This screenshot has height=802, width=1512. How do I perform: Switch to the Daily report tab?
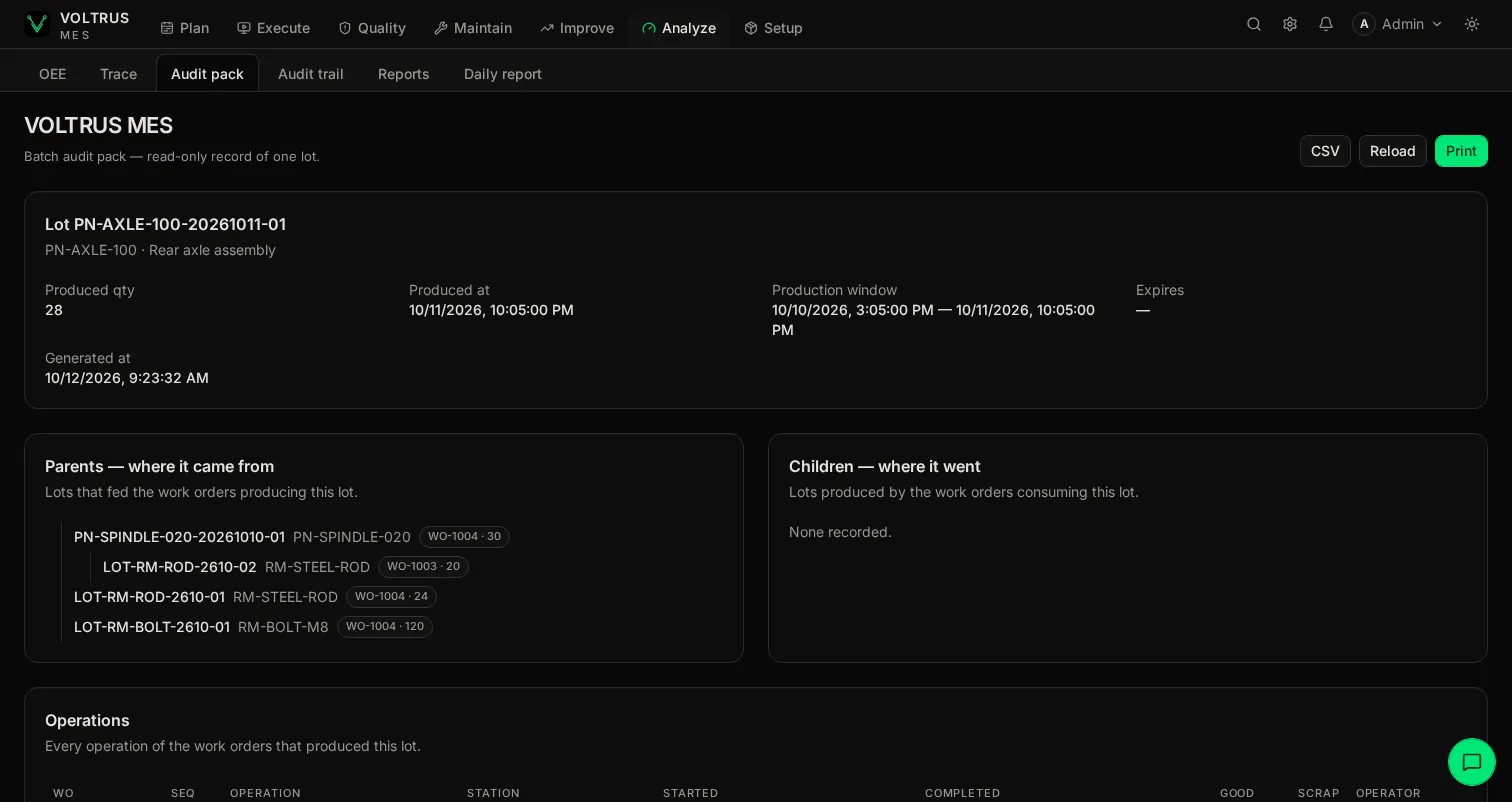point(503,74)
